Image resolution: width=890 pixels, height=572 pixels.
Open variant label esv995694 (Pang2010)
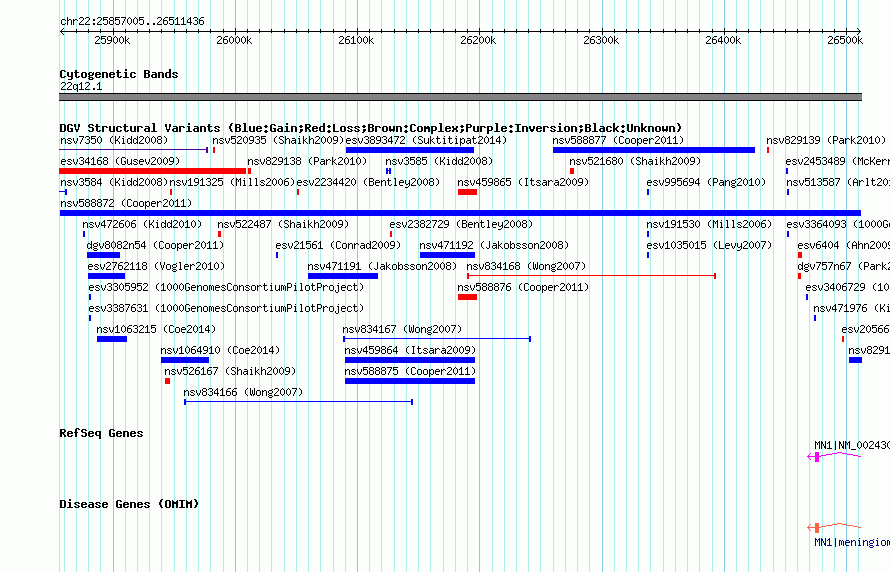pyautogui.click(x=706, y=182)
